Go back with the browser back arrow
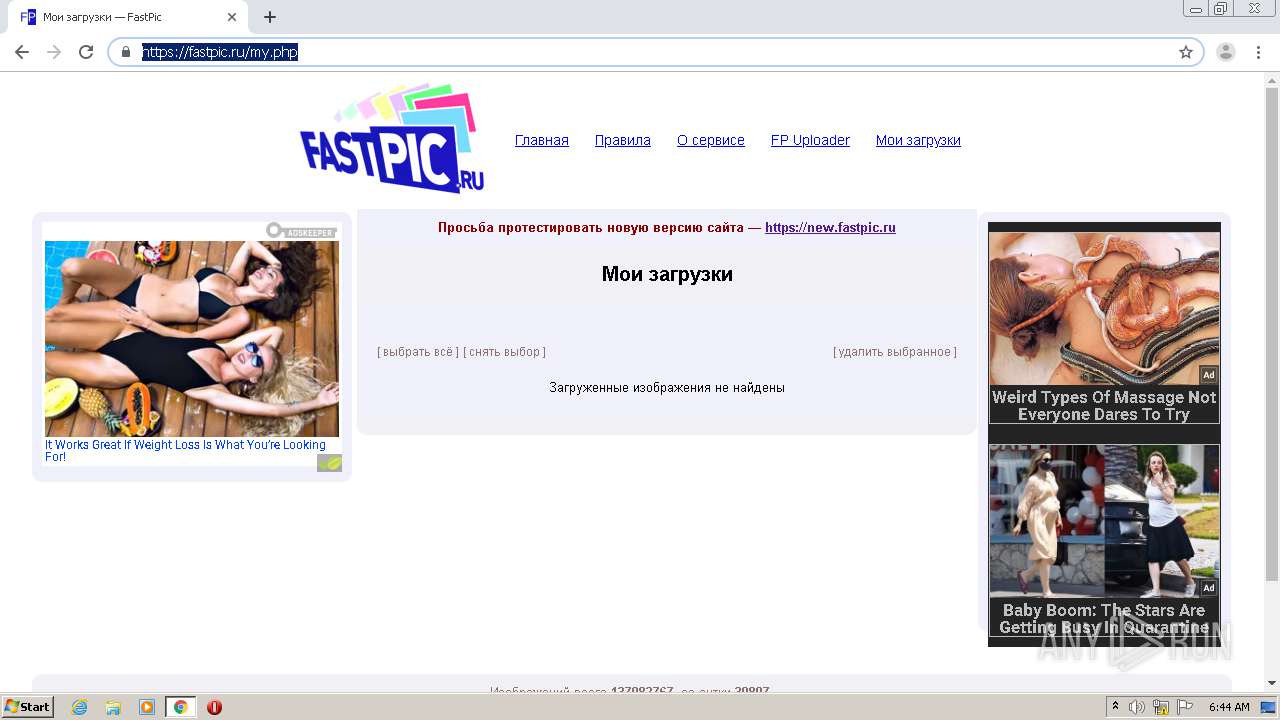 click(x=22, y=52)
